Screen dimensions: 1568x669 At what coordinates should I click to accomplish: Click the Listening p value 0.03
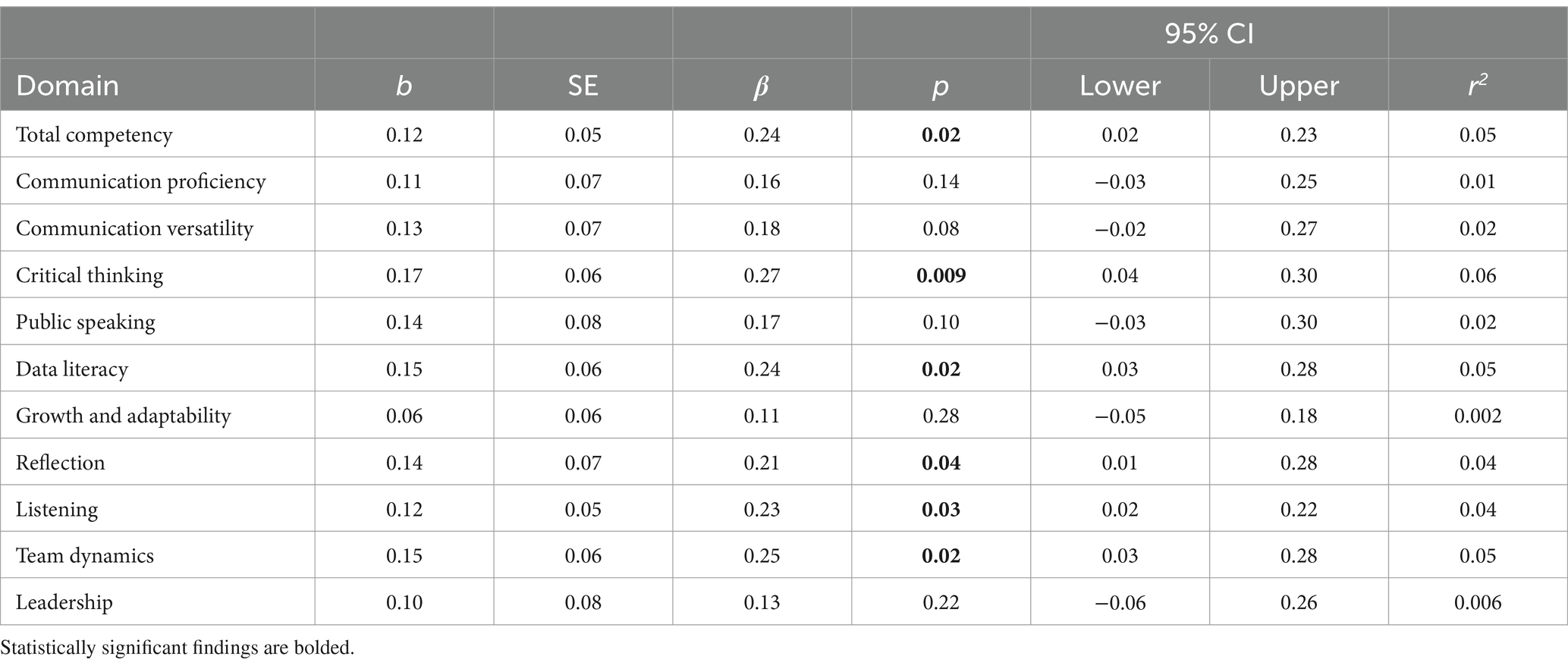tap(941, 509)
